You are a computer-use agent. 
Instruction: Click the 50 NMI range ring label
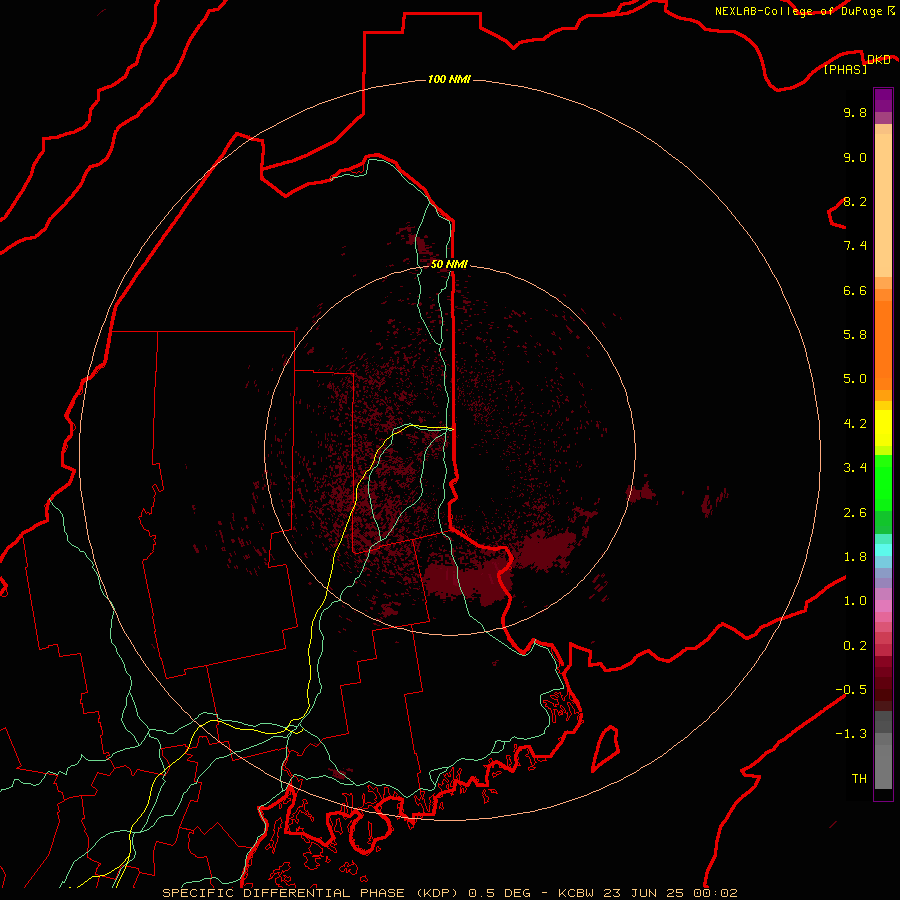(449, 264)
